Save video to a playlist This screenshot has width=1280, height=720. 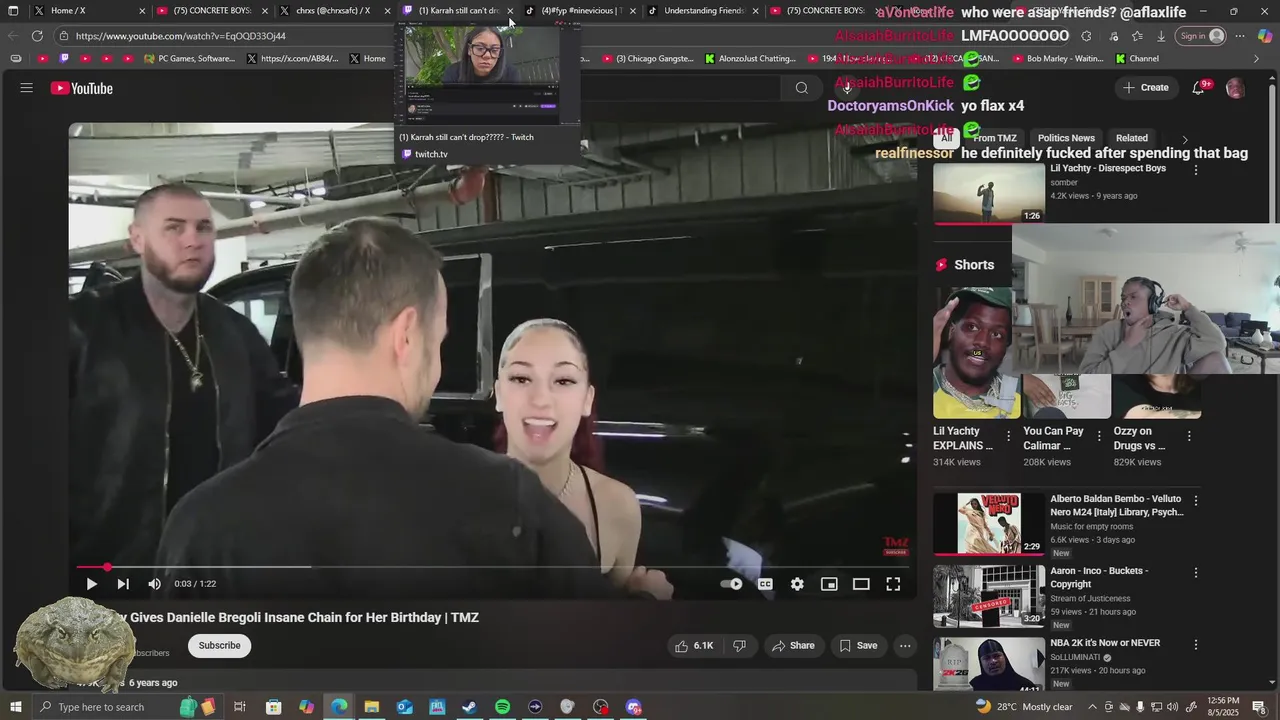pyautogui.click(x=858, y=646)
